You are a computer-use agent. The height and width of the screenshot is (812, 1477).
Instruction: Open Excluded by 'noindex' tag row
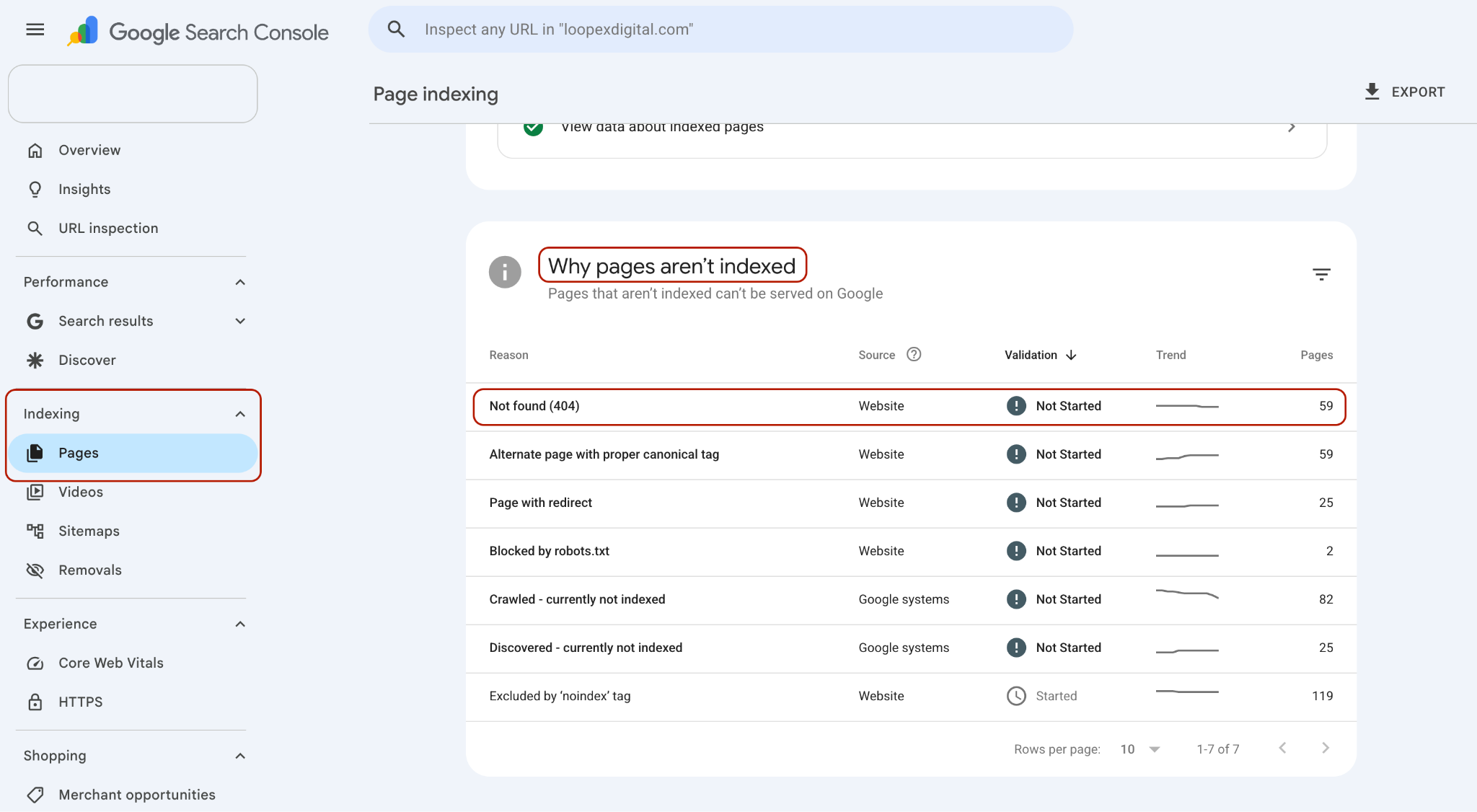tap(911, 696)
